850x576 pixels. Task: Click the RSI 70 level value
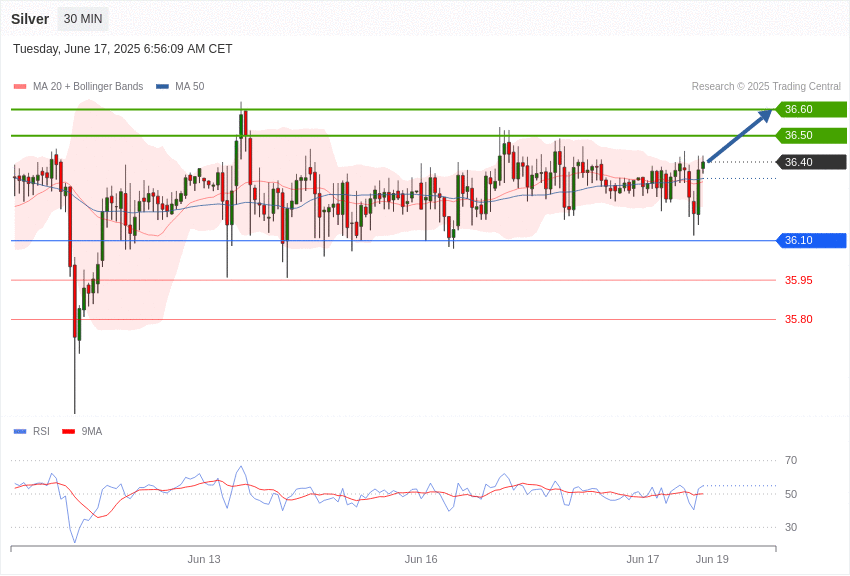point(791,461)
